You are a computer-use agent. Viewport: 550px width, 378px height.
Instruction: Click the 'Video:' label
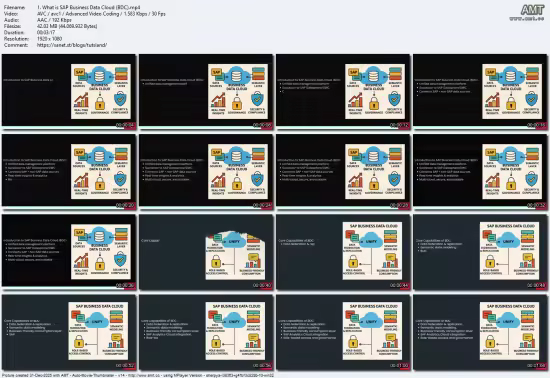tap(11, 14)
